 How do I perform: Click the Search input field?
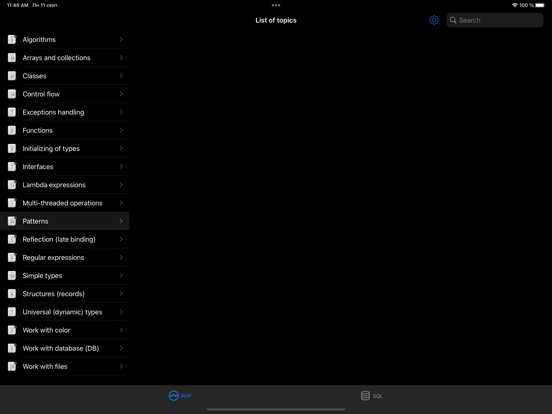tap(495, 20)
